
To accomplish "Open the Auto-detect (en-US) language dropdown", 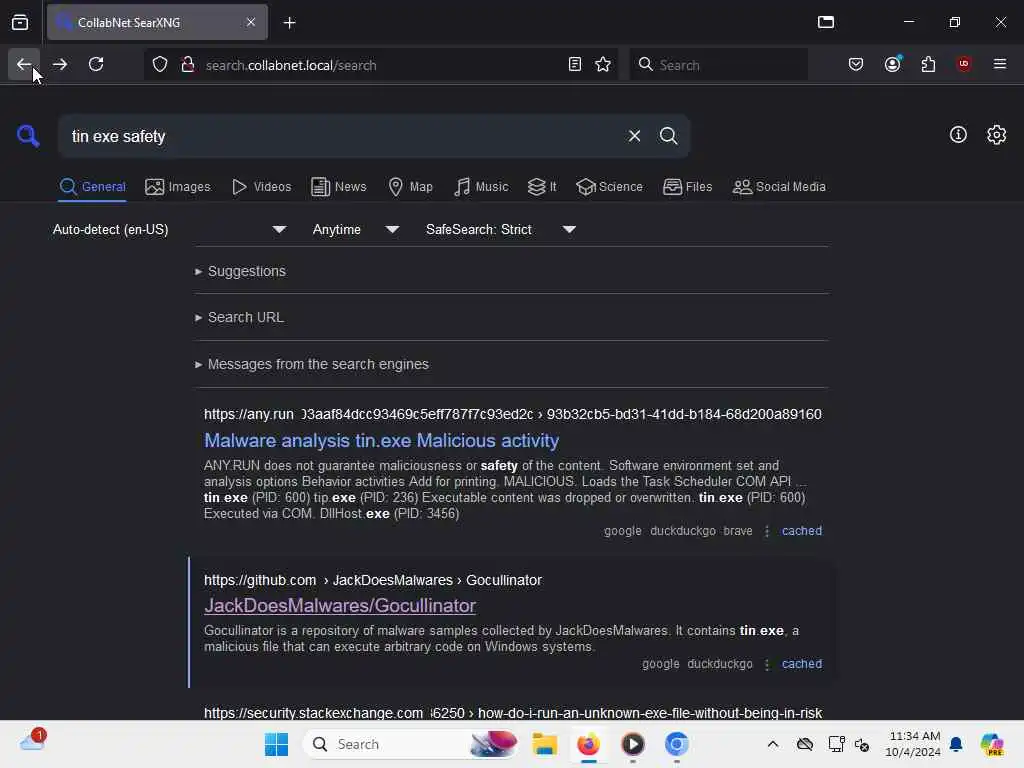I will [x=169, y=229].
